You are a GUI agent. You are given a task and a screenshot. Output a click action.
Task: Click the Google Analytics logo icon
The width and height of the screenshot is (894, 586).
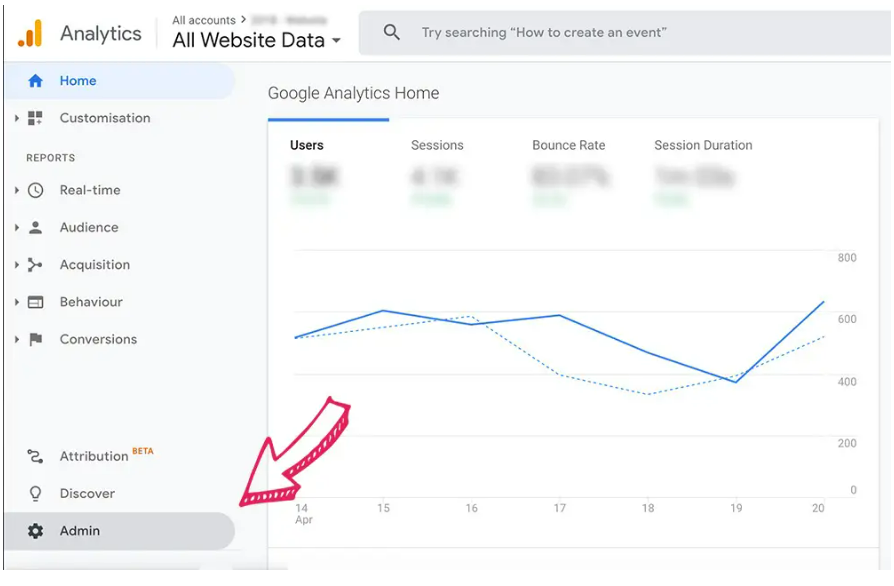30,33
